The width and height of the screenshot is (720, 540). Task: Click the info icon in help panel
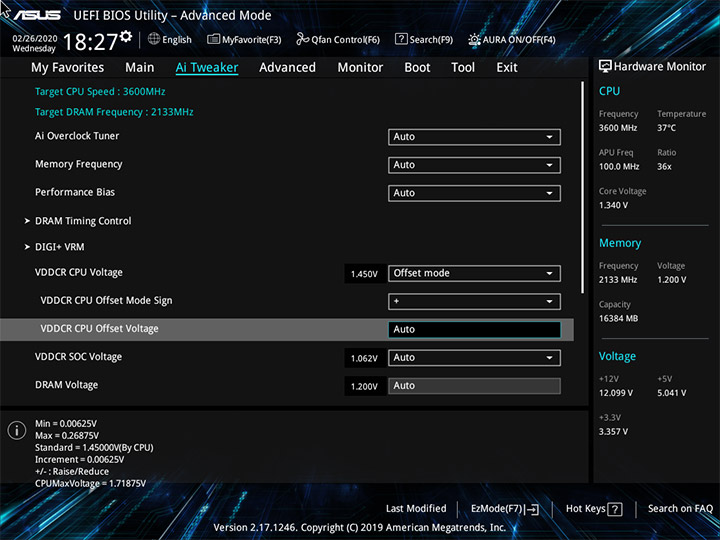17,430
